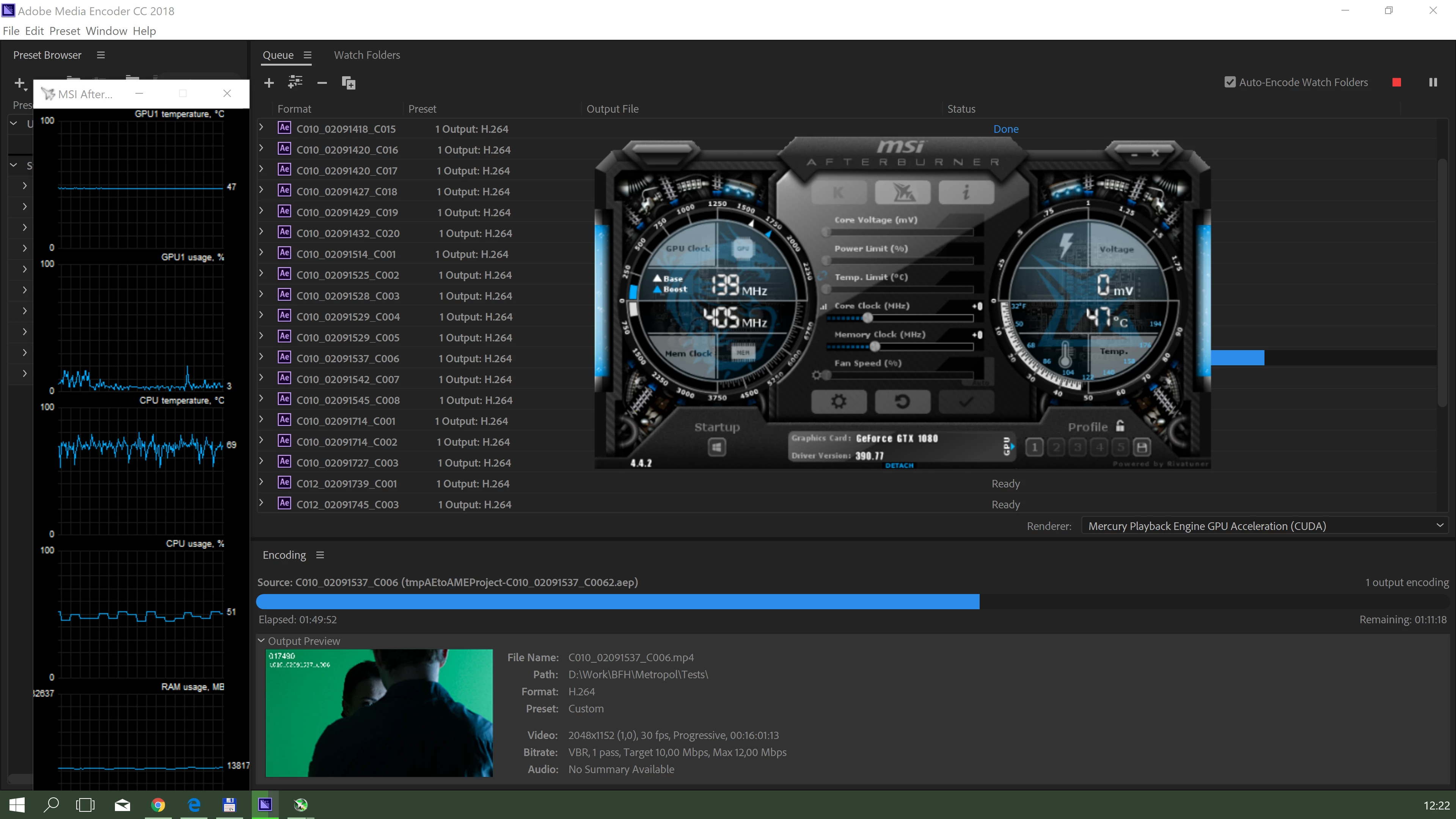
Task: Toggle the Afterburner profile lock icon
Action: tap(1120, 426)
